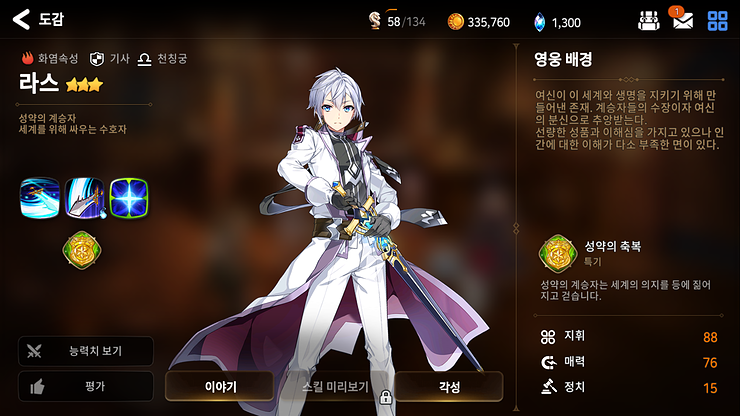
Task: Tap the gold coin currency counter
Action: pos(479,22)
